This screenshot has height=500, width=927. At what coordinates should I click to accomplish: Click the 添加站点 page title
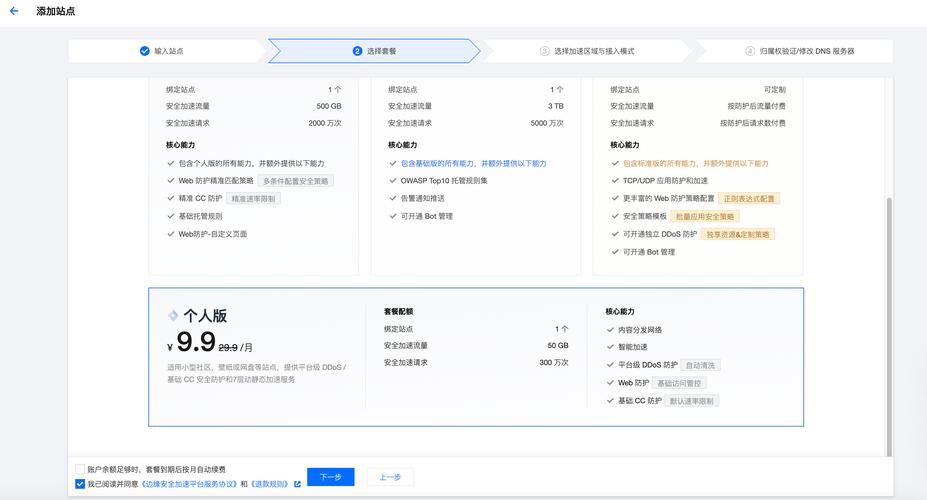pos(56,11)
